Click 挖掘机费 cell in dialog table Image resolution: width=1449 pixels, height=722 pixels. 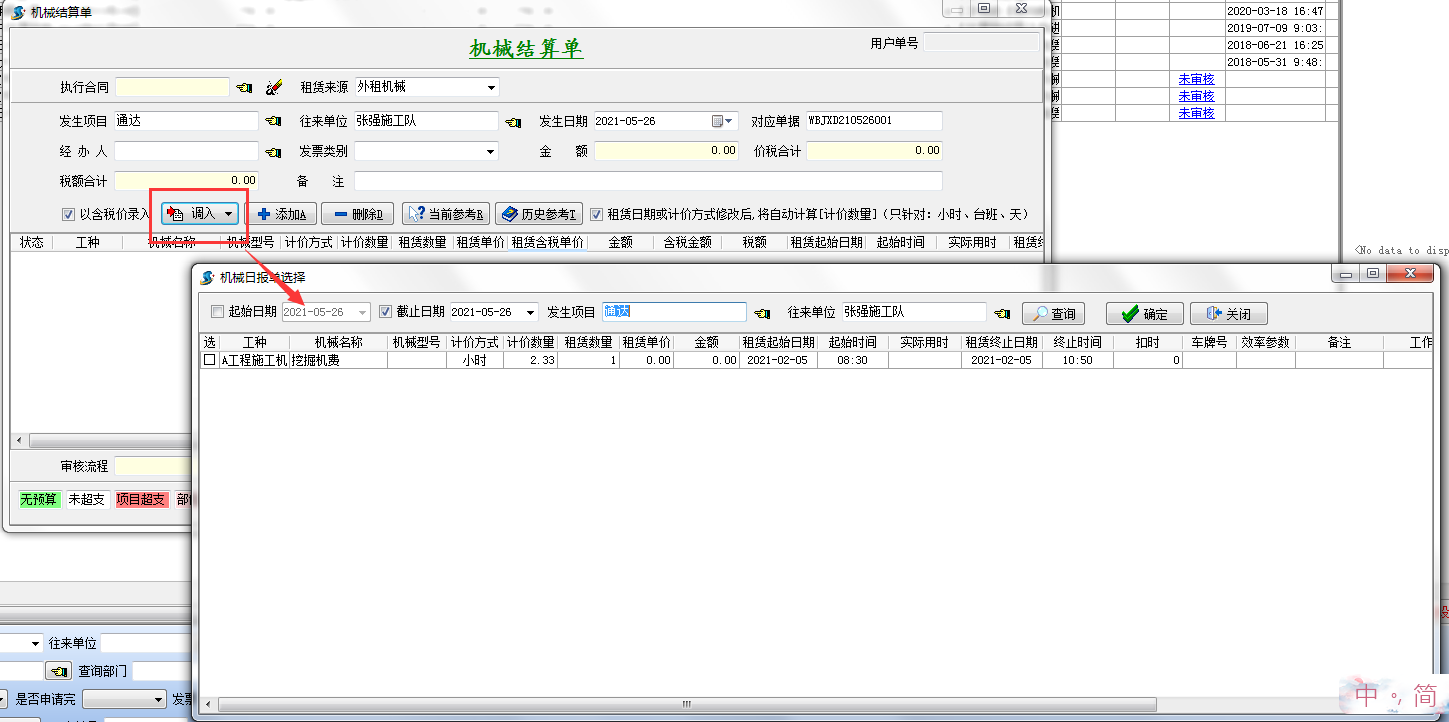pyautogui.click(x=338, y=360)
